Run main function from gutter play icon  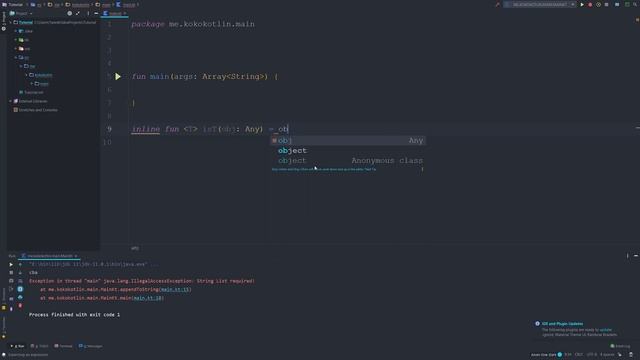point(118,76)
